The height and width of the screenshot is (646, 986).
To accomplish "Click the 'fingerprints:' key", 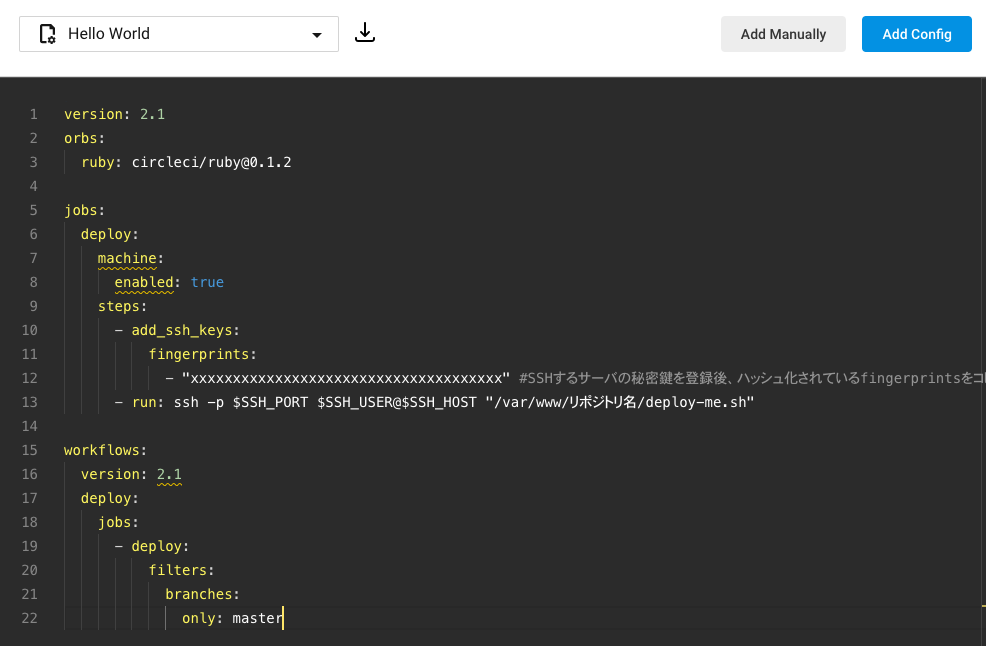I will (202, 354).
